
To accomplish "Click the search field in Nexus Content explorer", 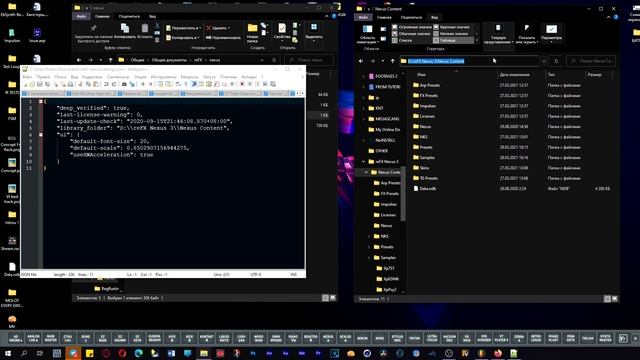I will 591,61.
